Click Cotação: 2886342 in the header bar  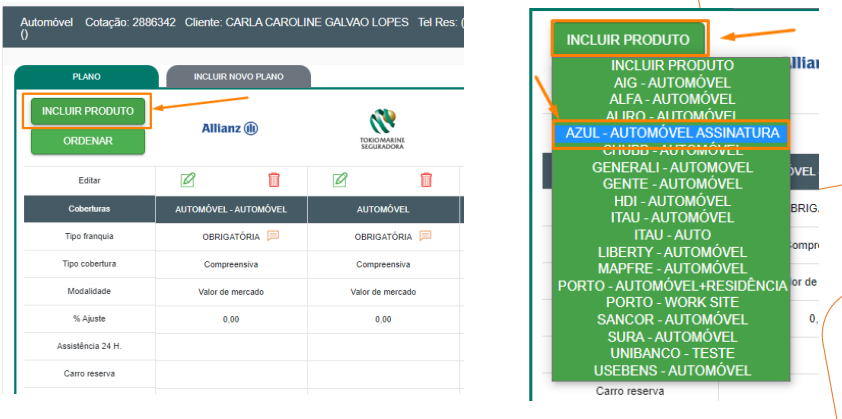(x=130, y=23)
